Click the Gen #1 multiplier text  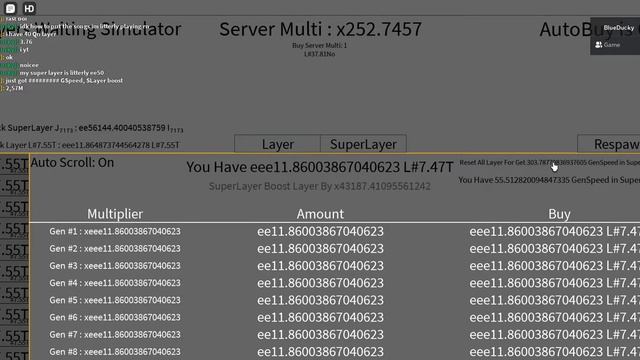(115, 231)
